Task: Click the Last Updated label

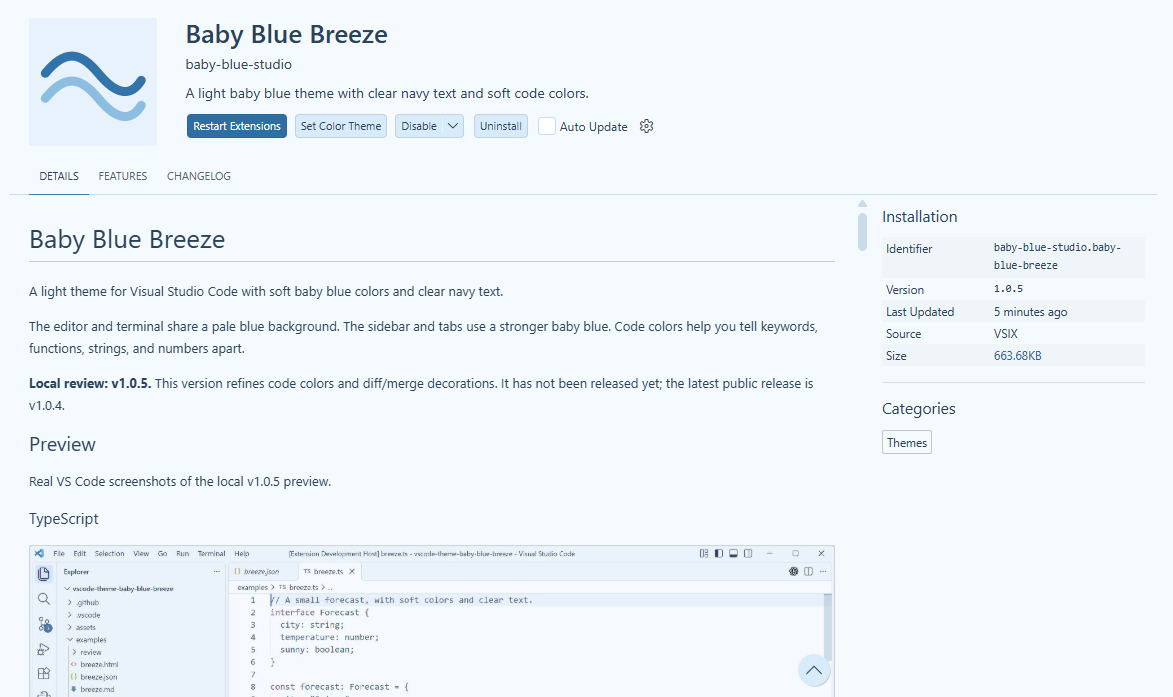Action: [920, 312]
